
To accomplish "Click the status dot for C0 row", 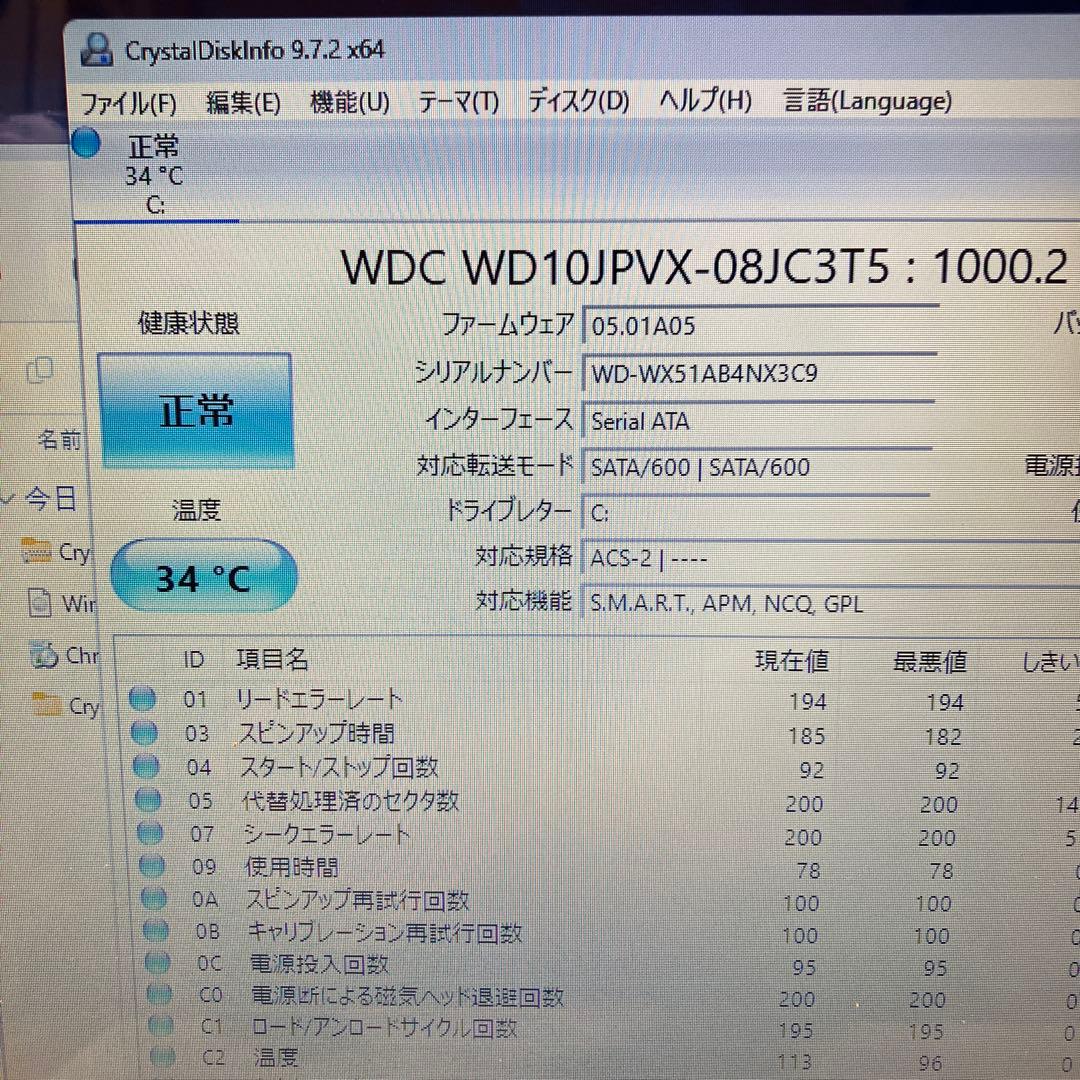I will point(159,994).
